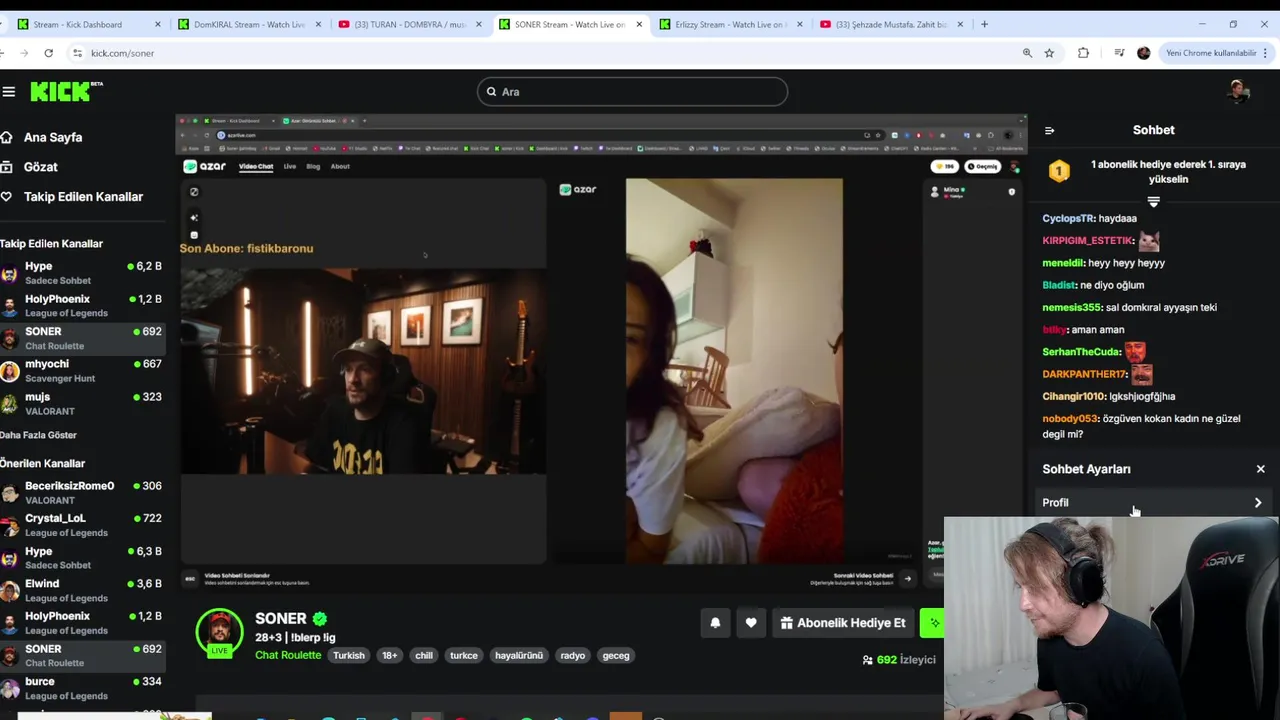Click the Kick logo

pyautogui.click(x=66, y=92)
